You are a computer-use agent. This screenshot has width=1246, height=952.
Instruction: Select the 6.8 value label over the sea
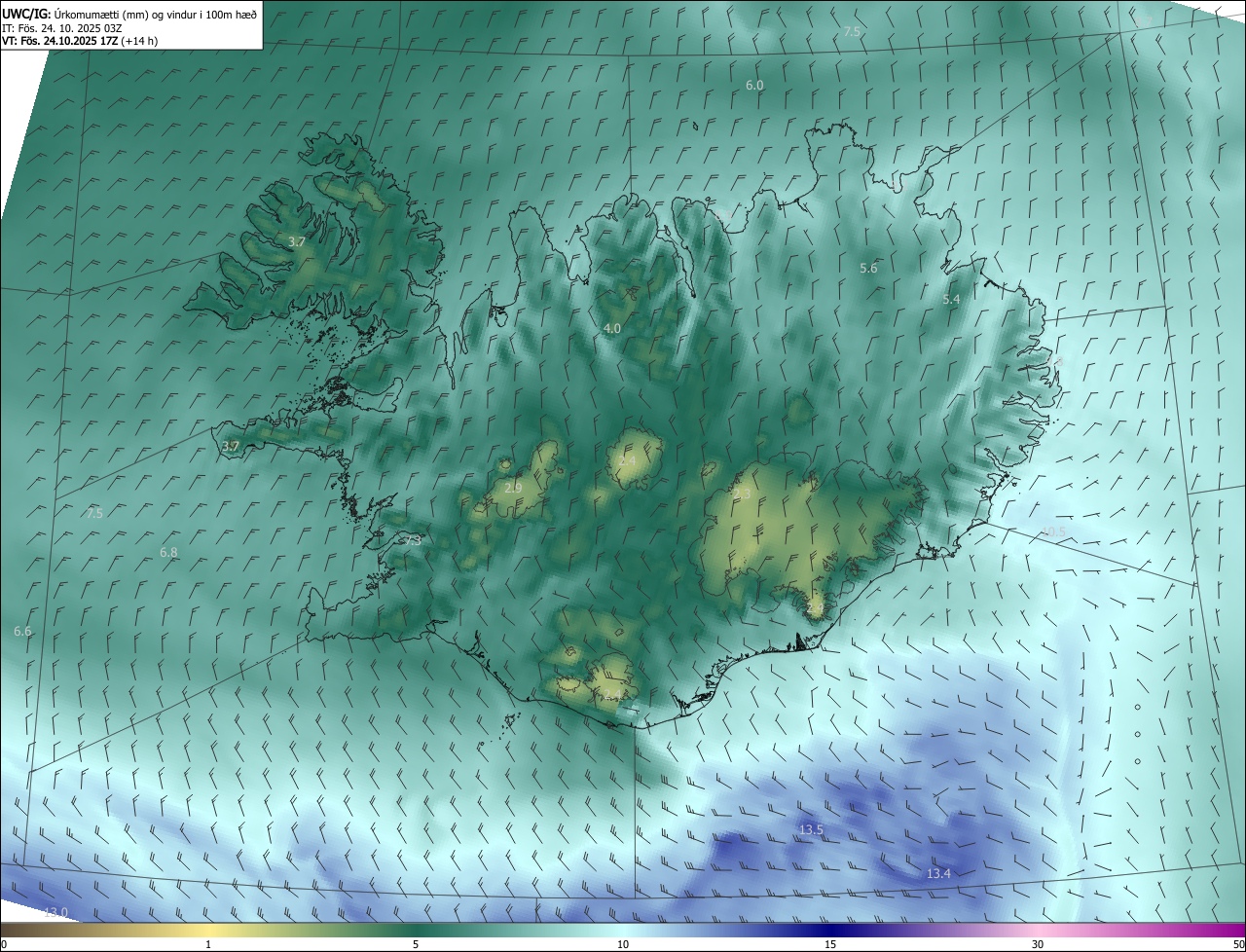coord(168,553)
